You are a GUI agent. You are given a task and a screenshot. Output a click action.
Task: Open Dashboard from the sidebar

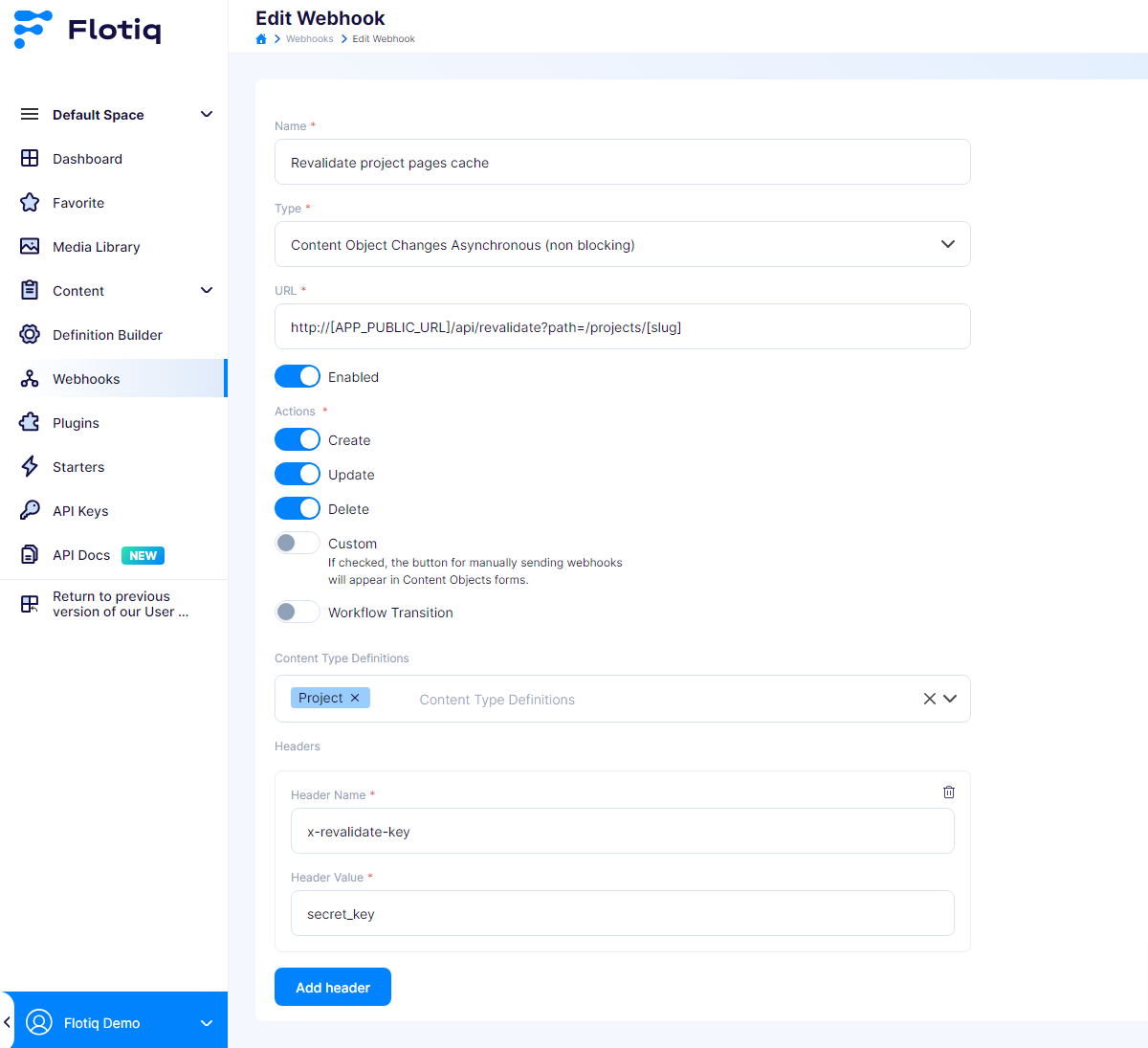[x=114, y=158]
